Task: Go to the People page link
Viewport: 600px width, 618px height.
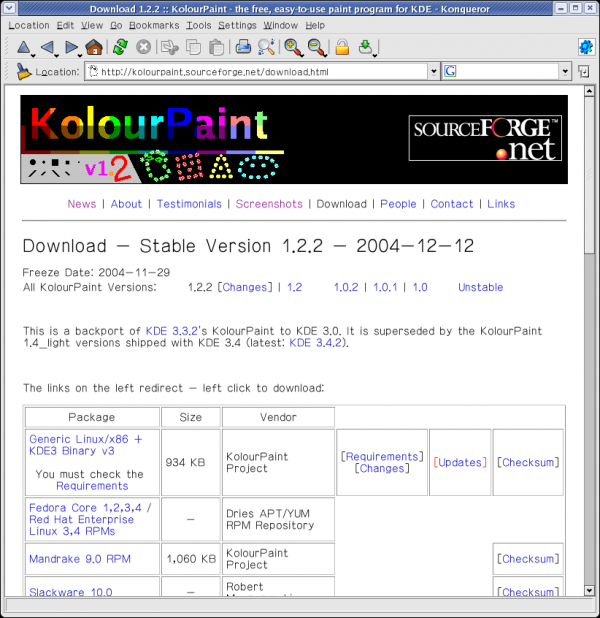Action: pos(398,204)
